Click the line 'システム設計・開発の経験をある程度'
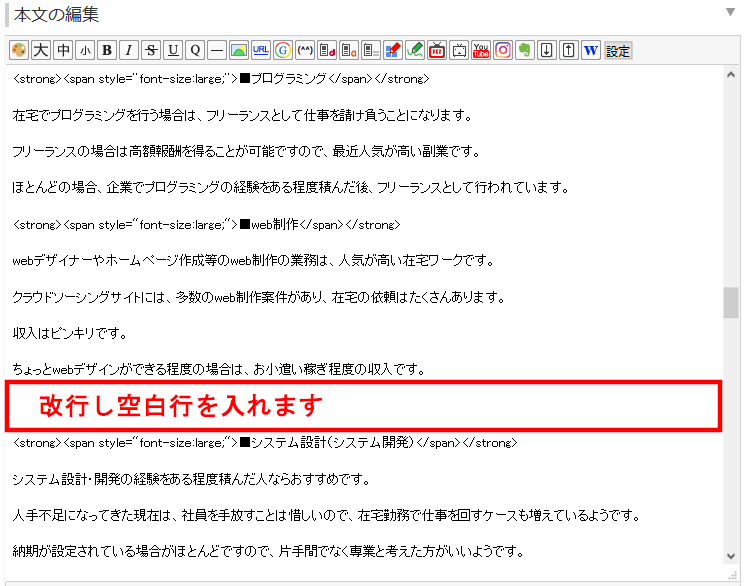Screen dimensions: 745x586 (x=191, y=479)
